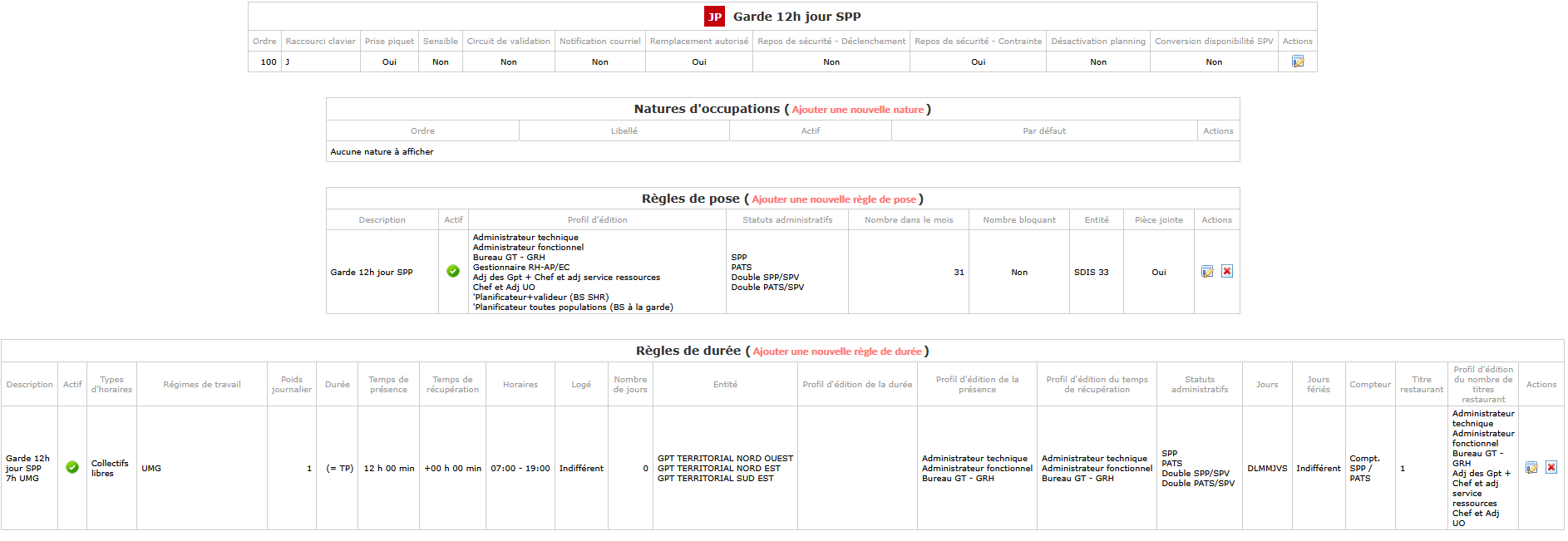Delete the Garde 12h jour SPP 7h UMG duration rule
This screenshot has height=541, width=1568.
[x=1551, y=468]
